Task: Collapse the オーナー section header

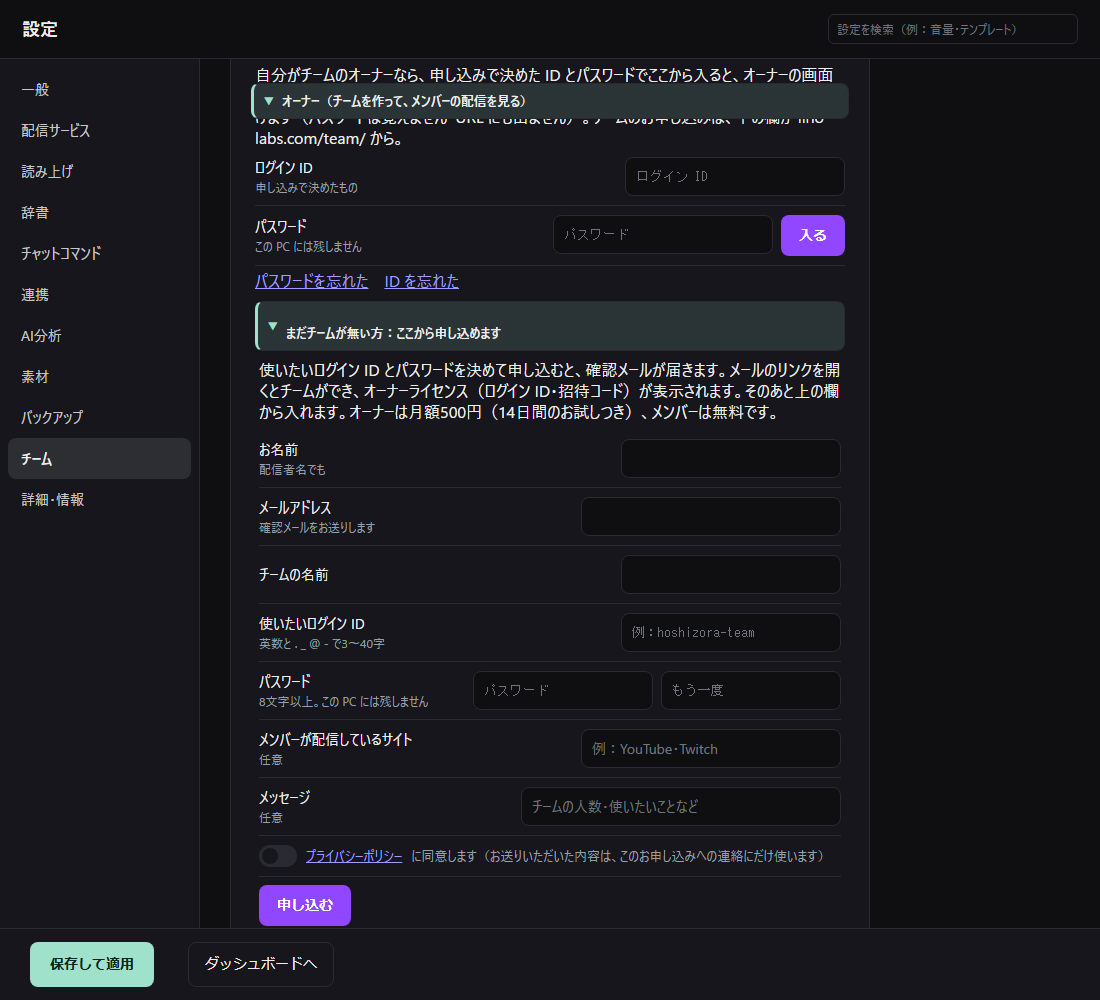Action: 550,101
